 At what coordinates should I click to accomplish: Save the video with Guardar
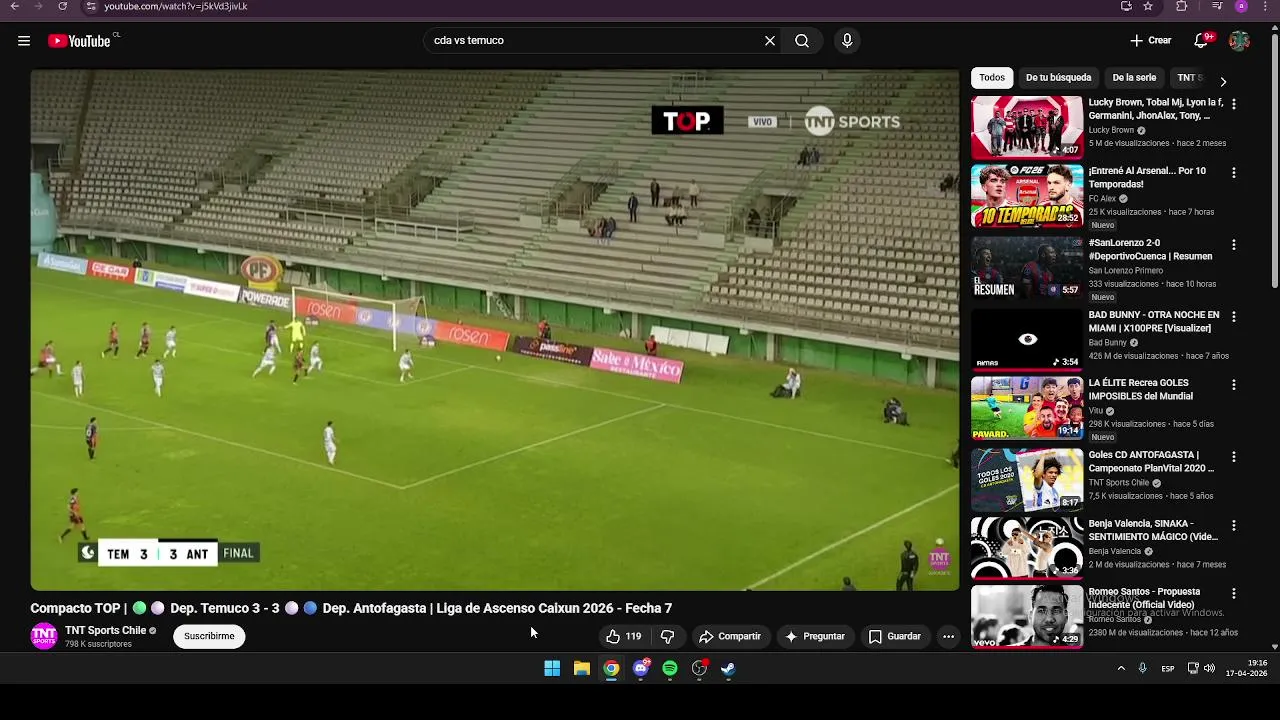click(x=894, y=636)
